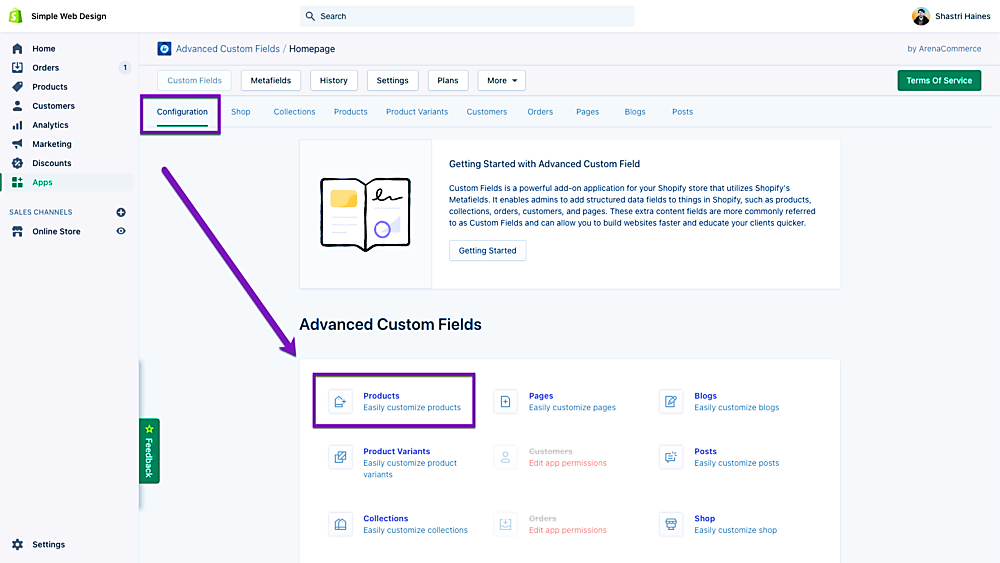Click the Products tag icon in sidebar
1000x563 pixels.
(x=17, y=87)
